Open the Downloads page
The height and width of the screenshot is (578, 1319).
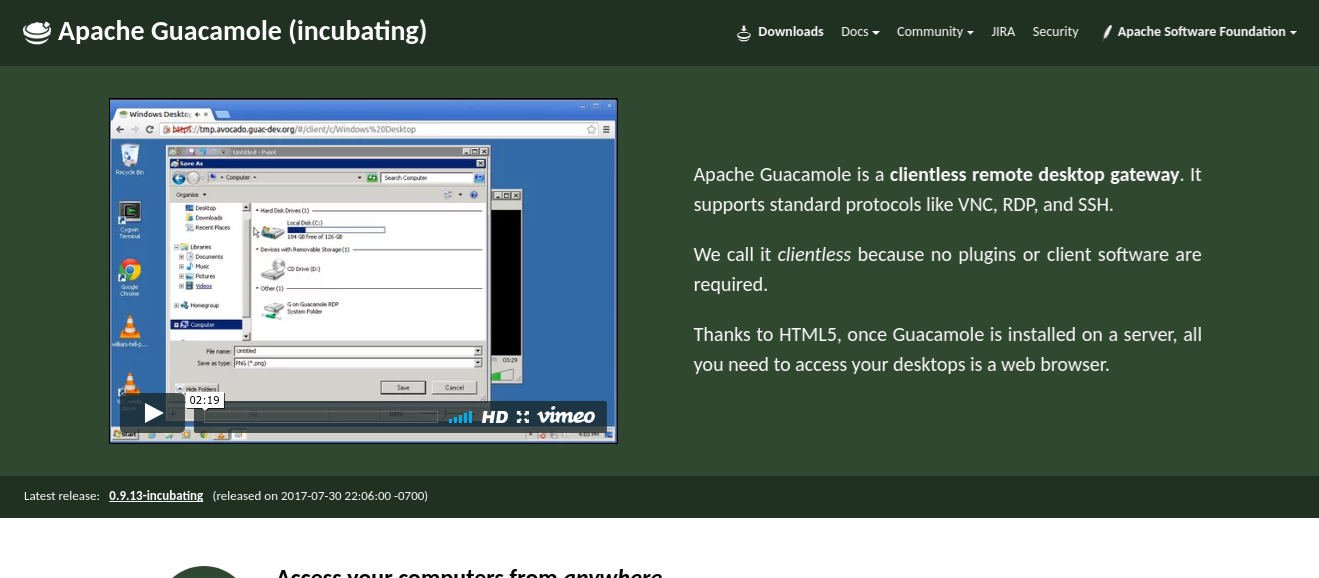(x=790, y=32)
